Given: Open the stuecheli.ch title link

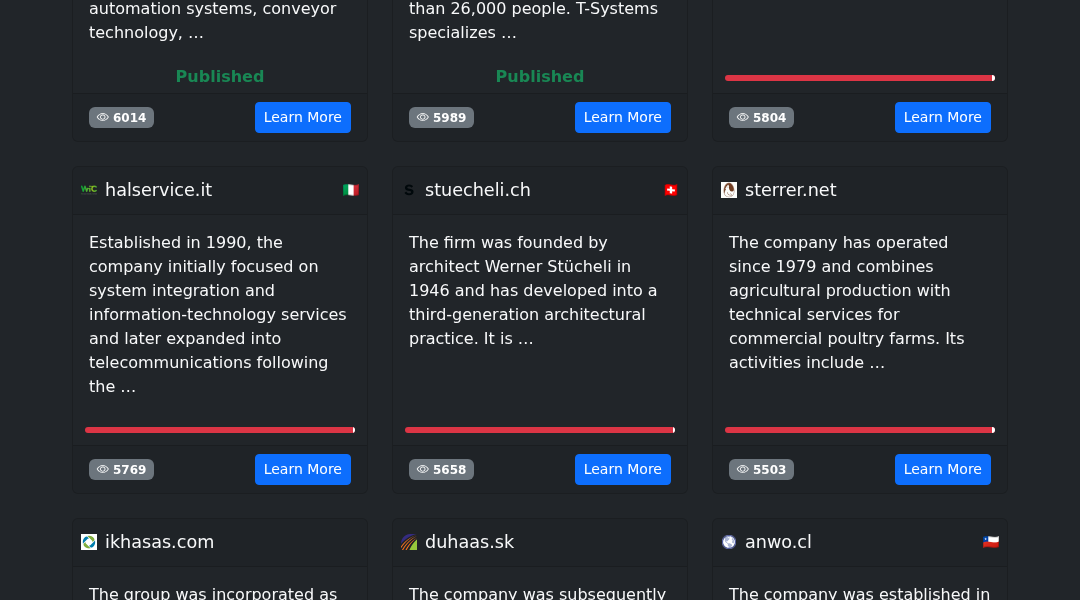Looking at the screenshot, I should pyautogui.click(x=477, y=190).
